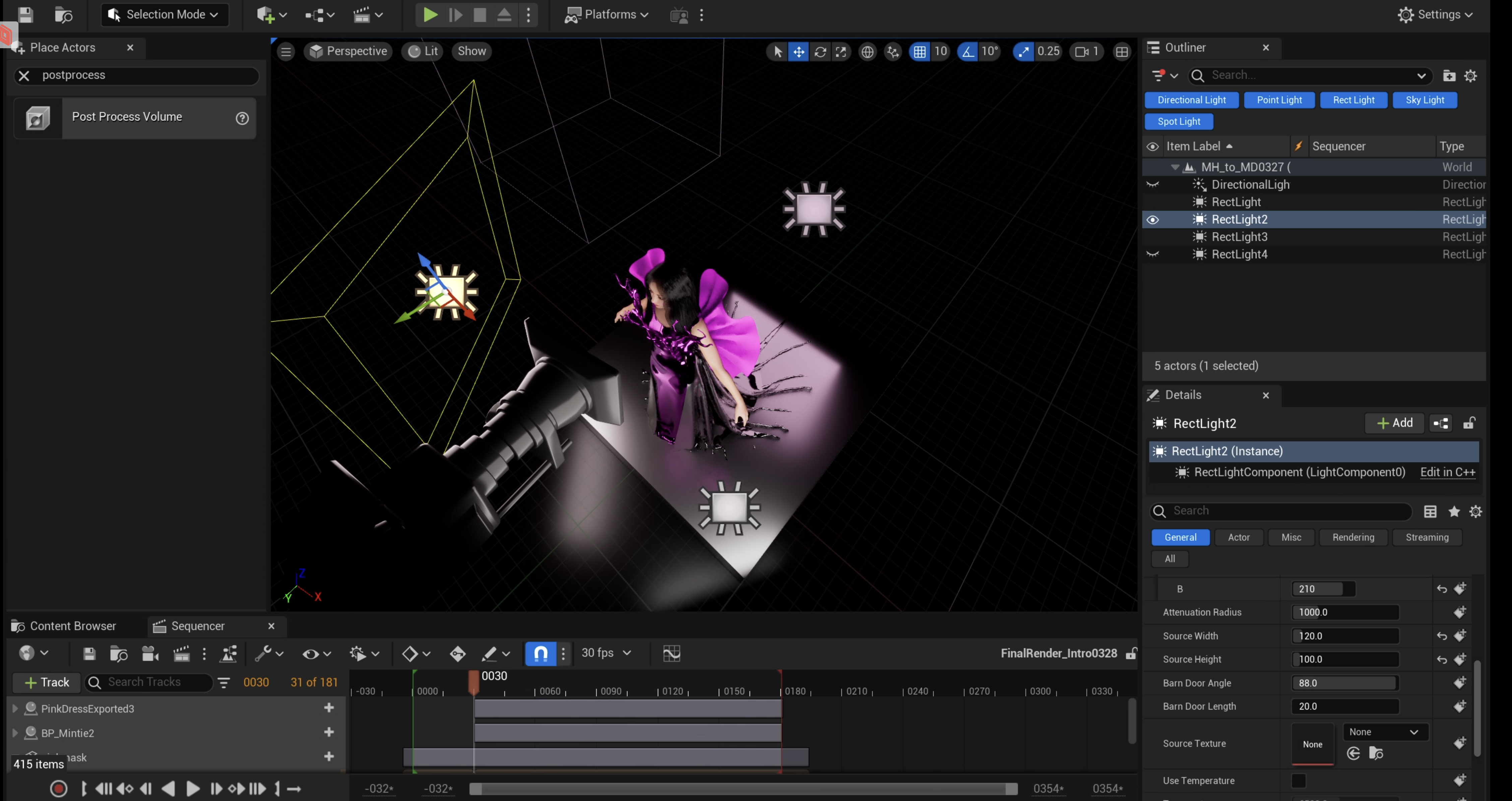Toggle visibility of RectLight2 in Outliner
The width and height of the screenshot is (1512, 801).
click(1153, 219)
